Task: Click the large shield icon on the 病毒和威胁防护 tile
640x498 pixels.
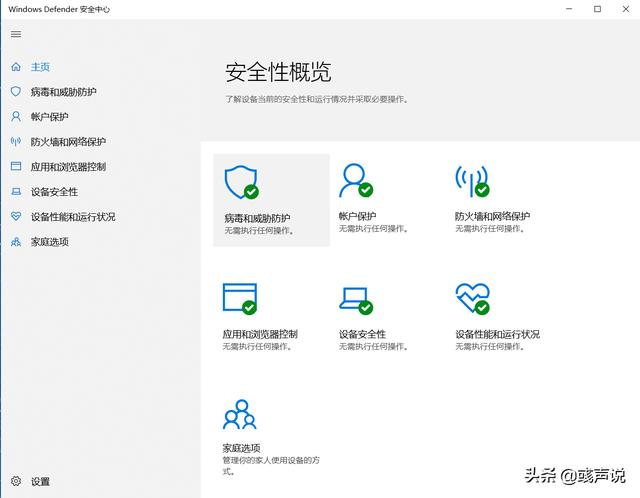Action: pos(241,182)
